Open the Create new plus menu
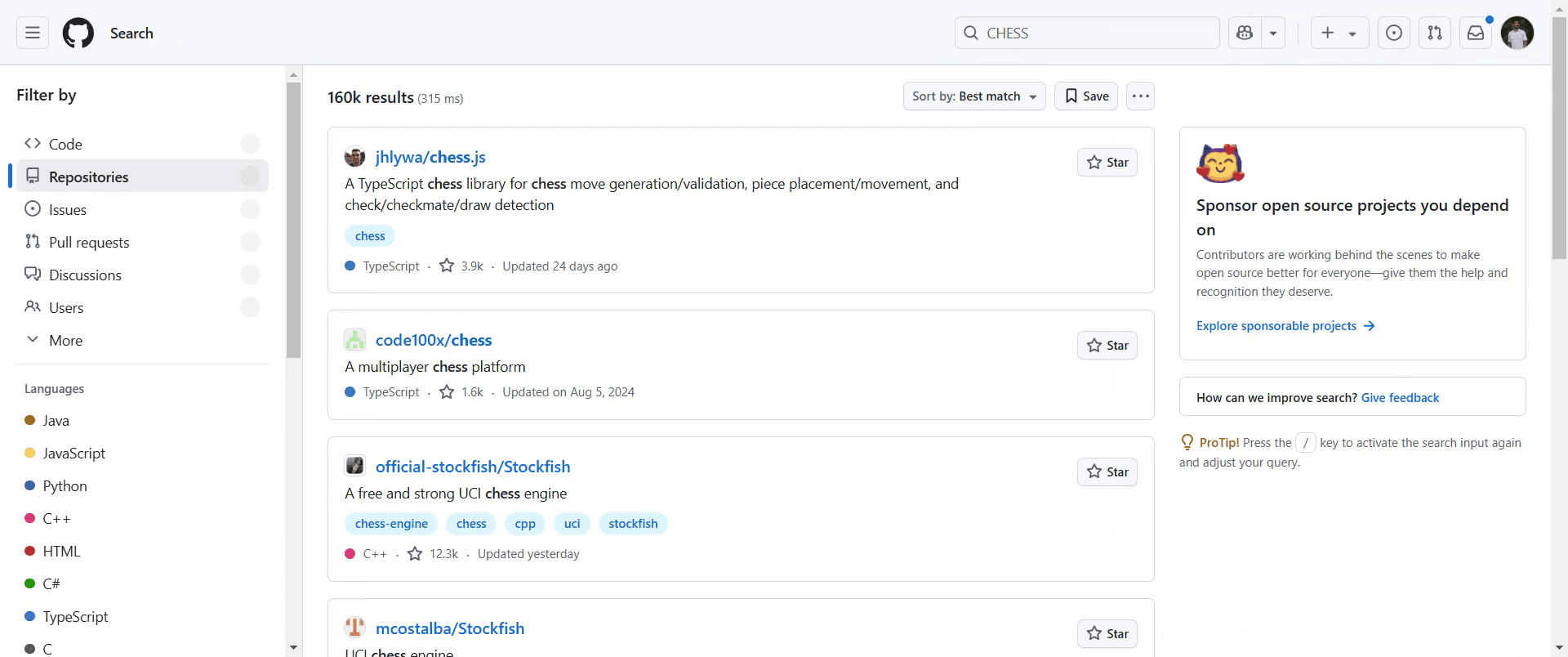 1339,33
